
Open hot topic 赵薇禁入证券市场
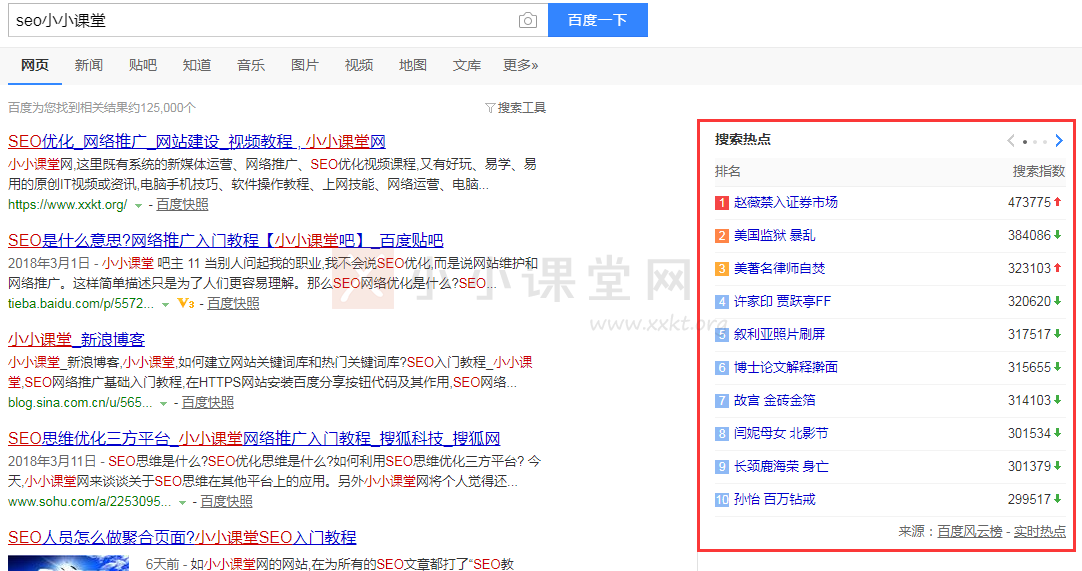pyautogui.click(x=786, y=202)
